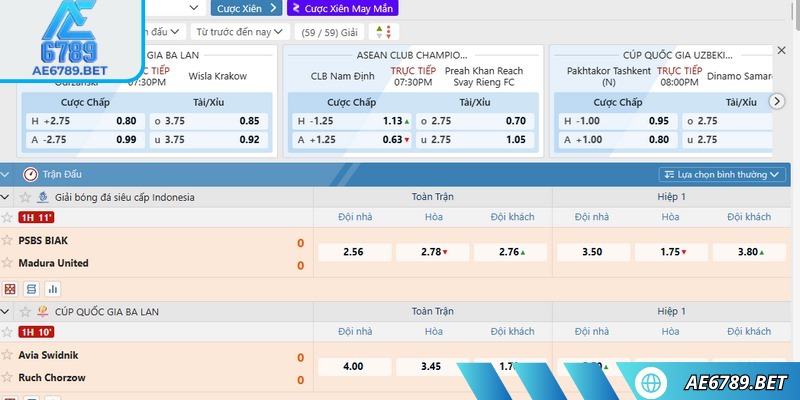Click the Cúp Quốc Gia Ba Lan trophy icon
Image resolution: width=800 pixels, height=400 pixels.
point(43,312)
